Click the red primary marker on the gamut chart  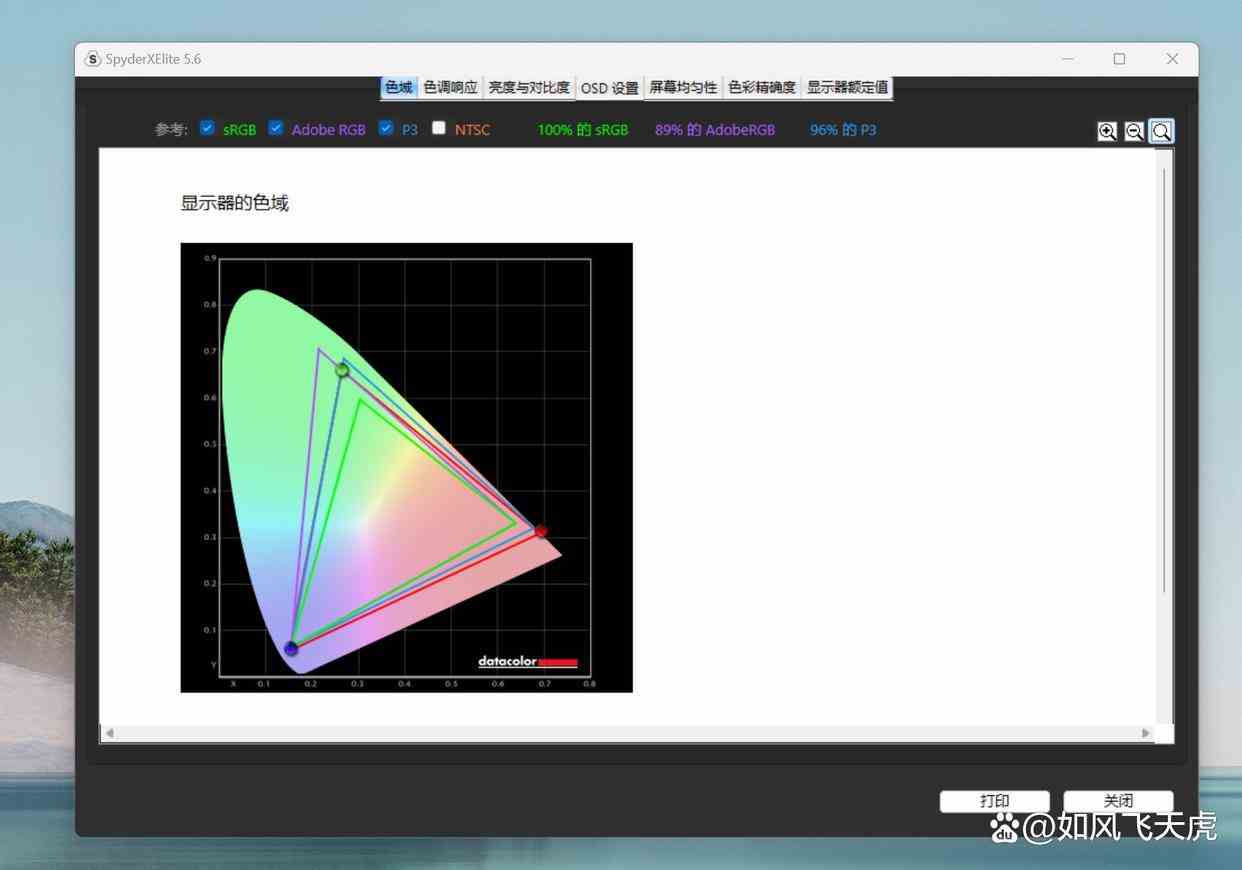pyautogui.click(x=540, y=531)
